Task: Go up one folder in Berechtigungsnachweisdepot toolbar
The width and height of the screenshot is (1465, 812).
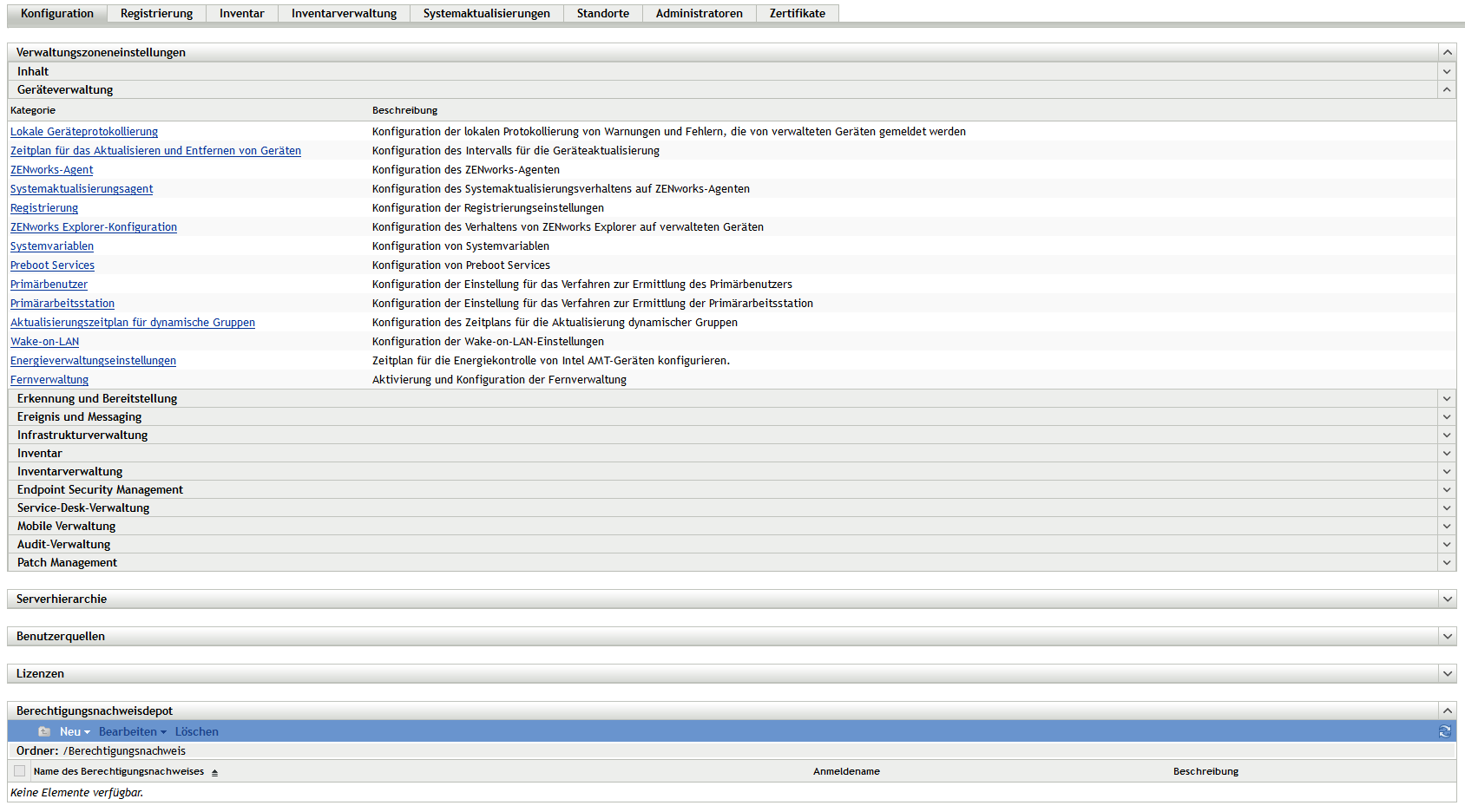Action: (x=44, y=731)
